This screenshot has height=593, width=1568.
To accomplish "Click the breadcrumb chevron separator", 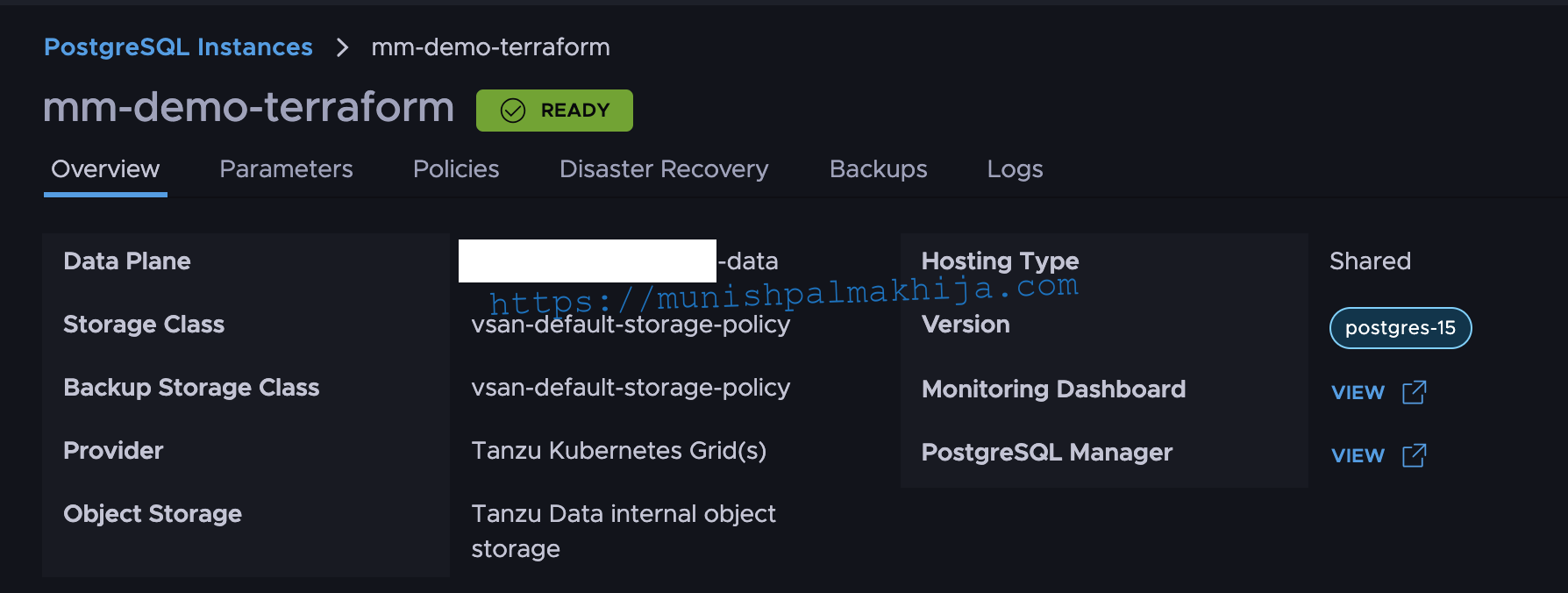I will tap(342, 47).
